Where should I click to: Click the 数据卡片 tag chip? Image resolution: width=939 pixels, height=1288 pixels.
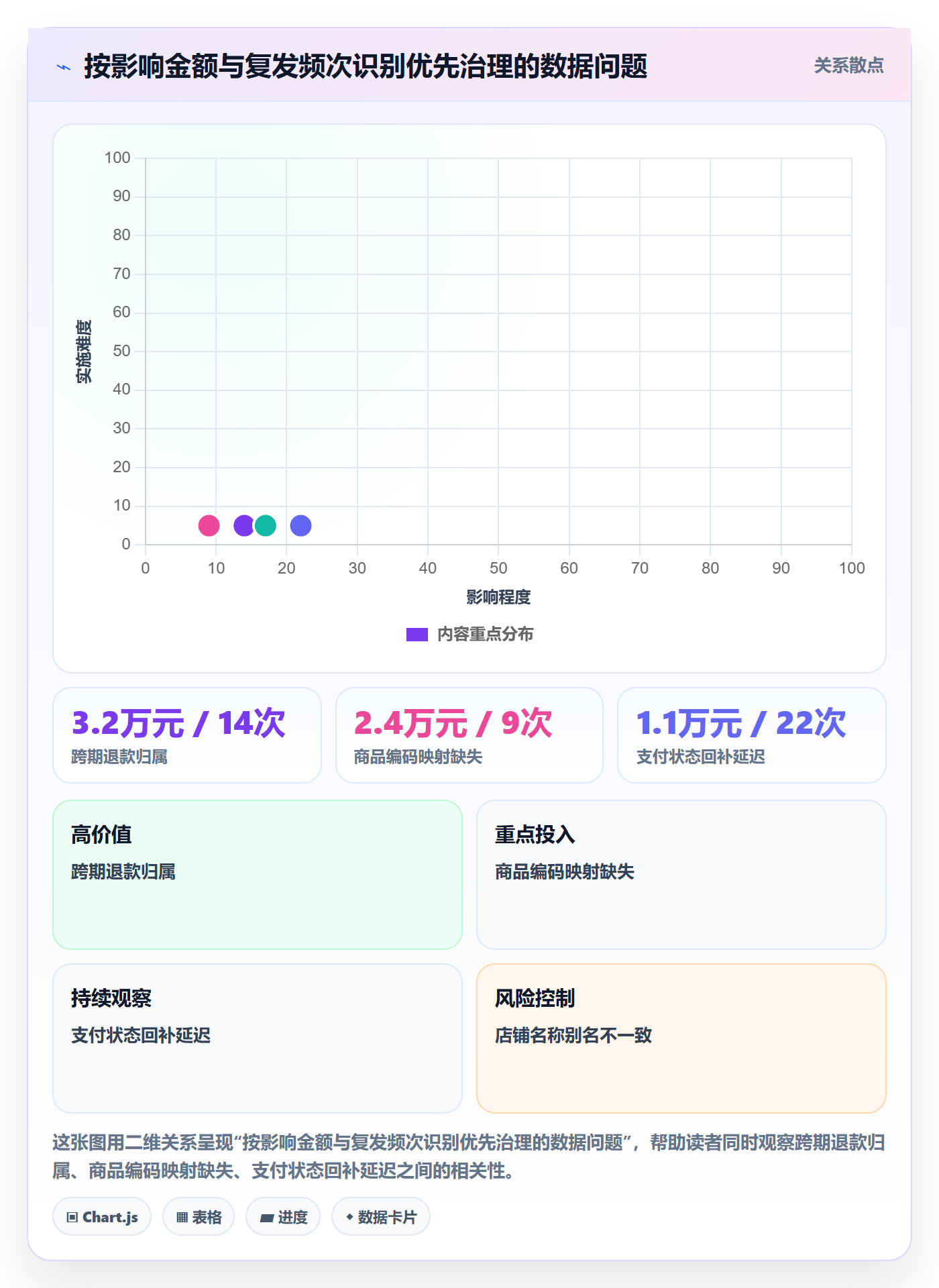click(381, 1217)
